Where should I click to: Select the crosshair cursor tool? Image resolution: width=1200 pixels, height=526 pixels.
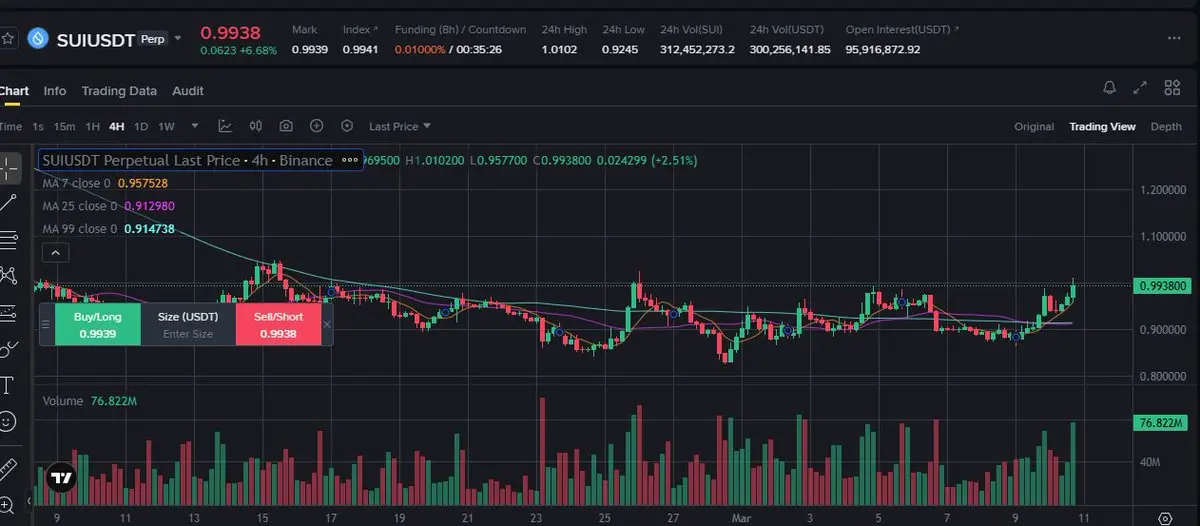coord(9,168)
